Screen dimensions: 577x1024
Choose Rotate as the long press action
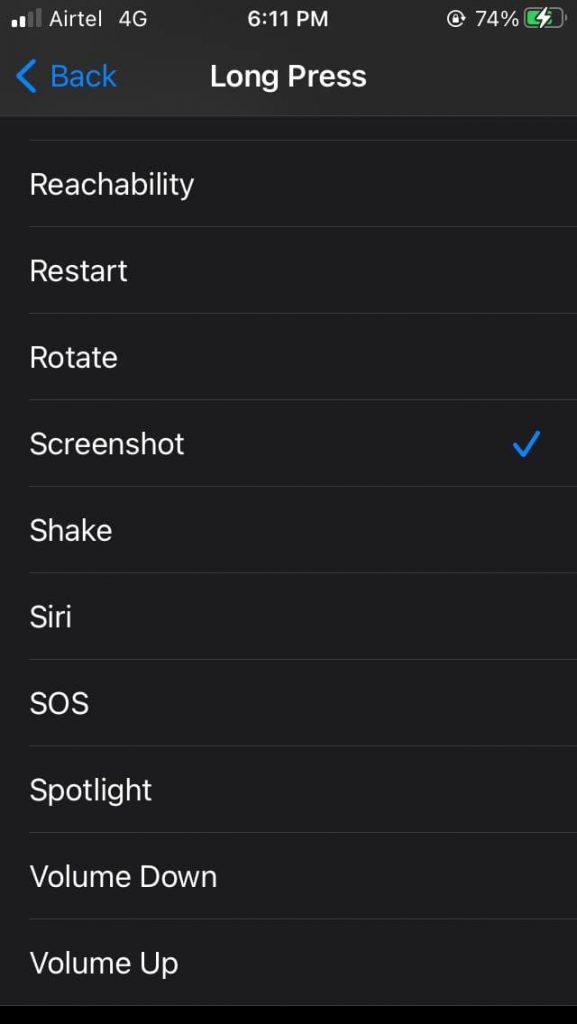[73, 357]
